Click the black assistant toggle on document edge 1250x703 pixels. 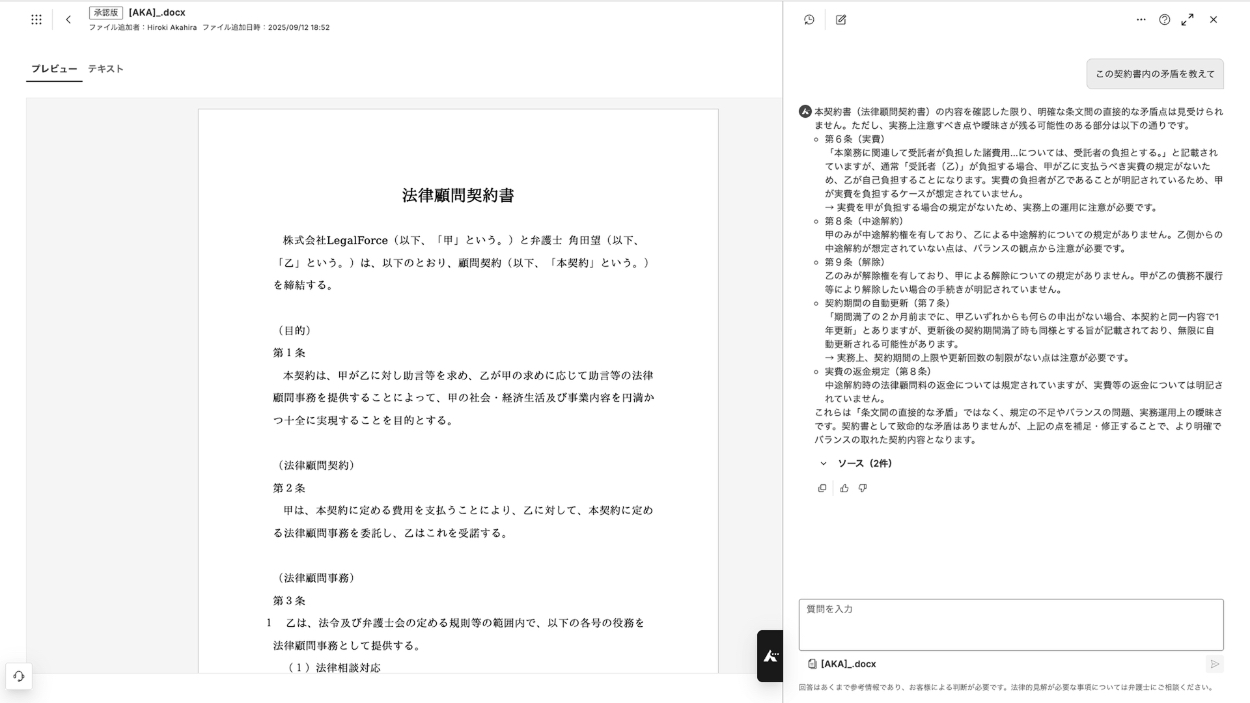pos(770,656)
